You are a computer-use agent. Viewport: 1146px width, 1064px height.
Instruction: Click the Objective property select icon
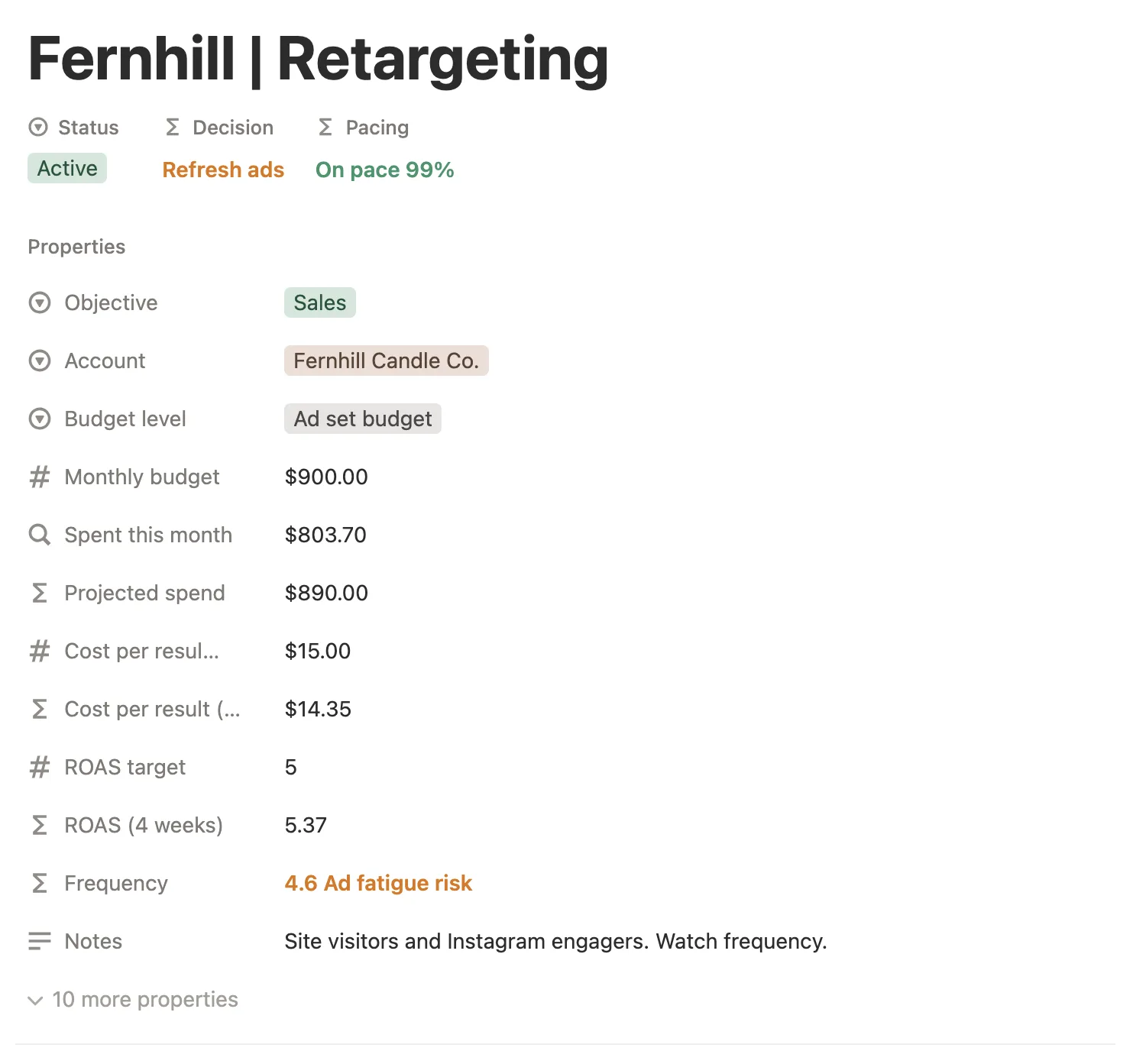(40, 303)
